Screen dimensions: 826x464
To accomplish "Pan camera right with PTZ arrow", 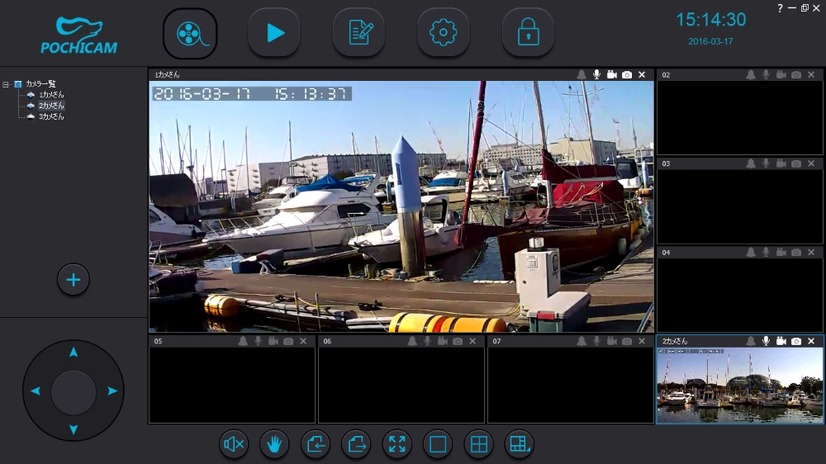I will (x=112, y=391).
